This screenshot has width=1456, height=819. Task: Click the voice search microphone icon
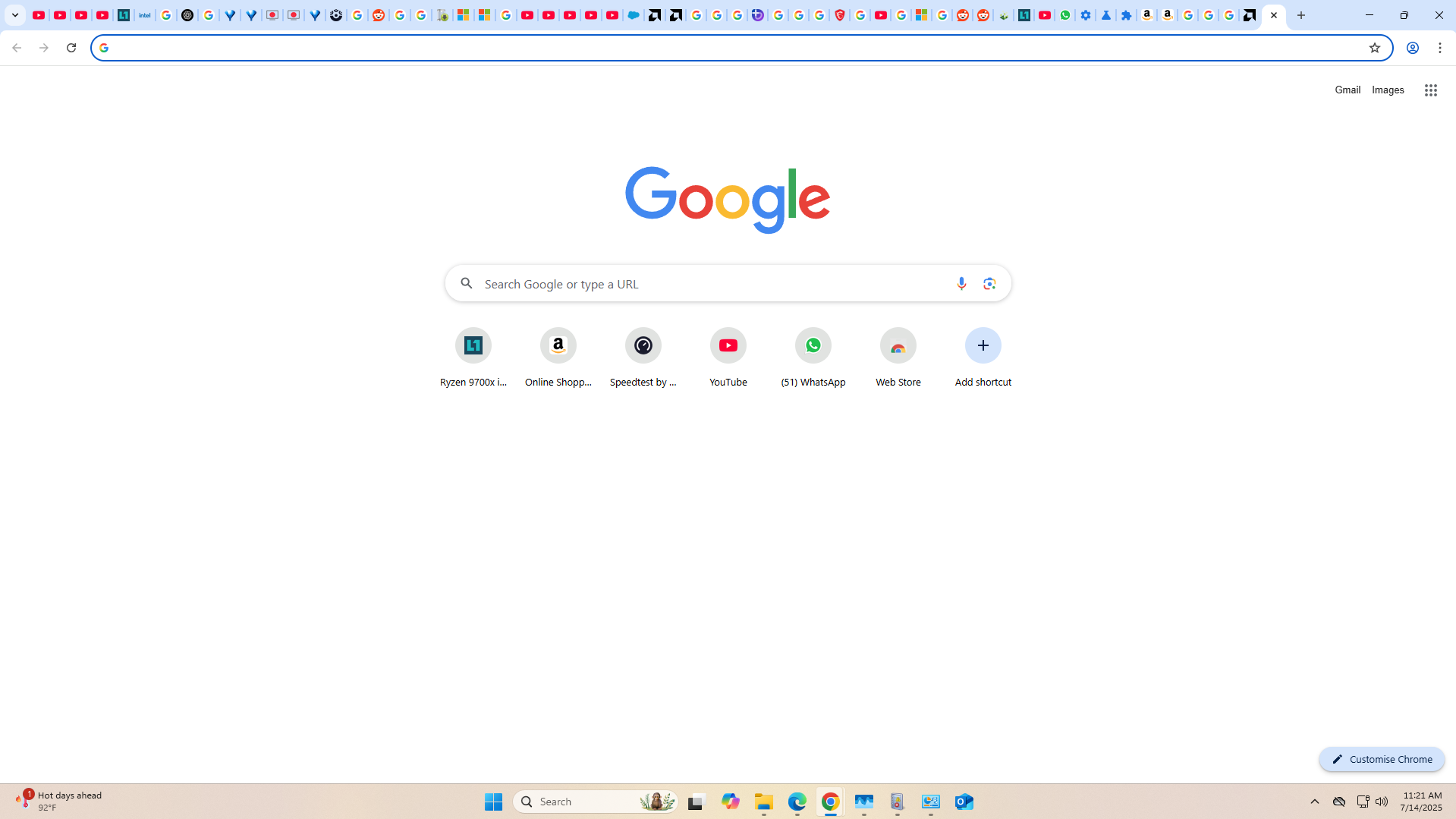(x=961, y=283)
